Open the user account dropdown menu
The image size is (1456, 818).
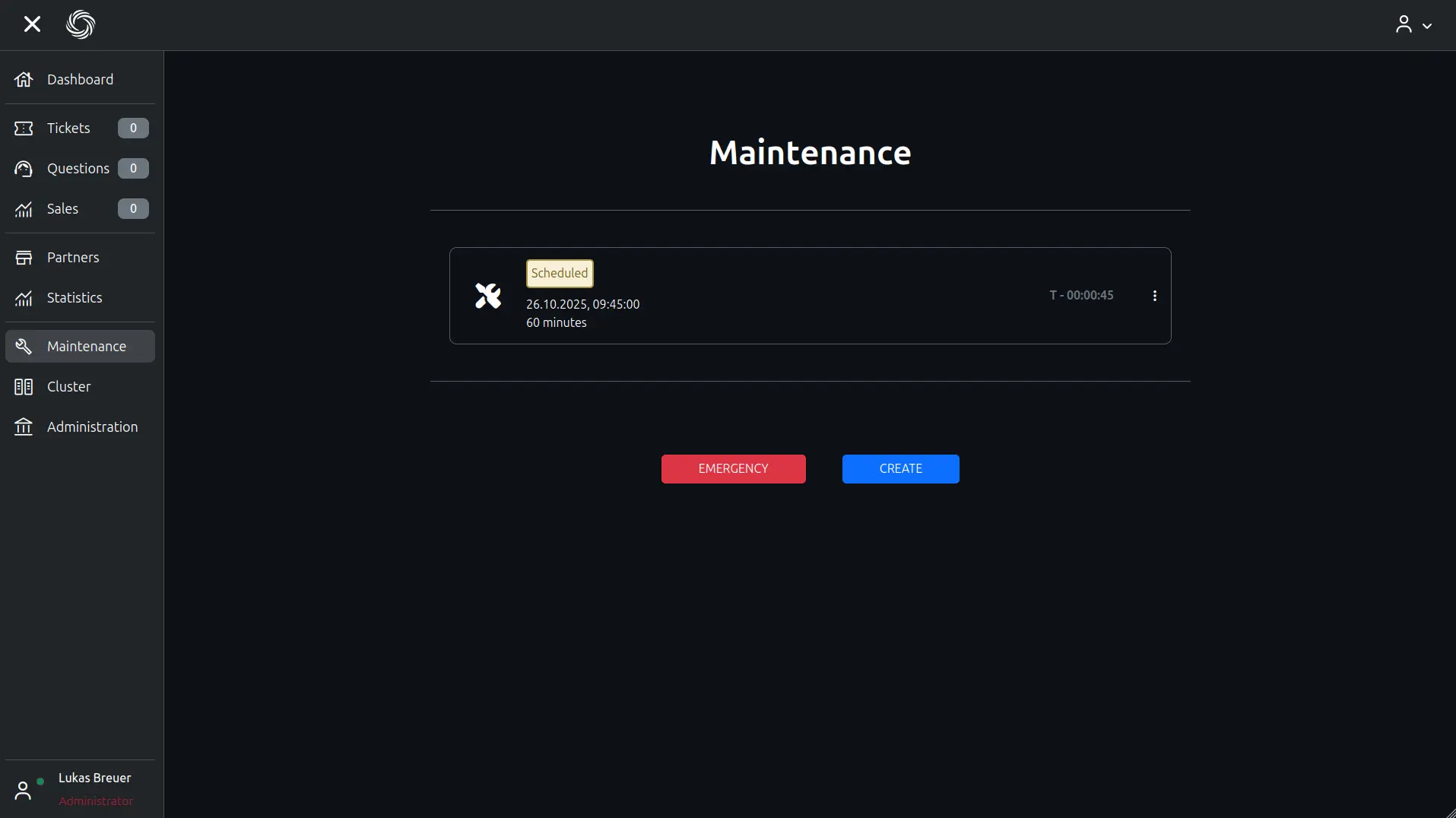[x=1413, y=25]
